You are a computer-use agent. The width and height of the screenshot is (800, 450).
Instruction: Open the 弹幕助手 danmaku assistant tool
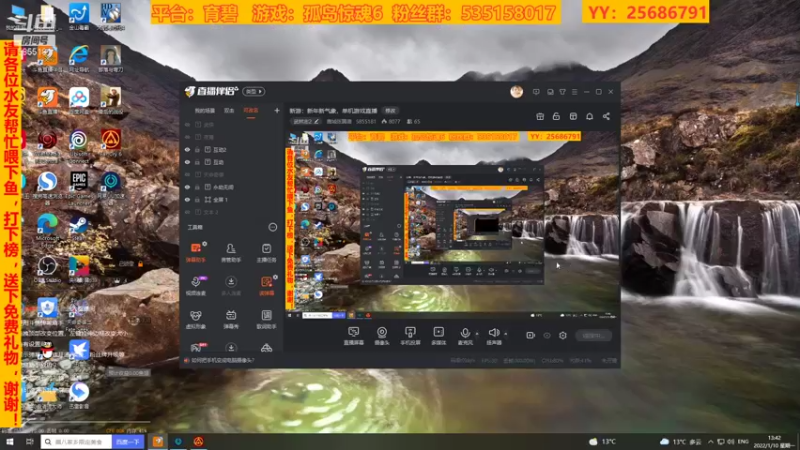[x=196, y=253]
